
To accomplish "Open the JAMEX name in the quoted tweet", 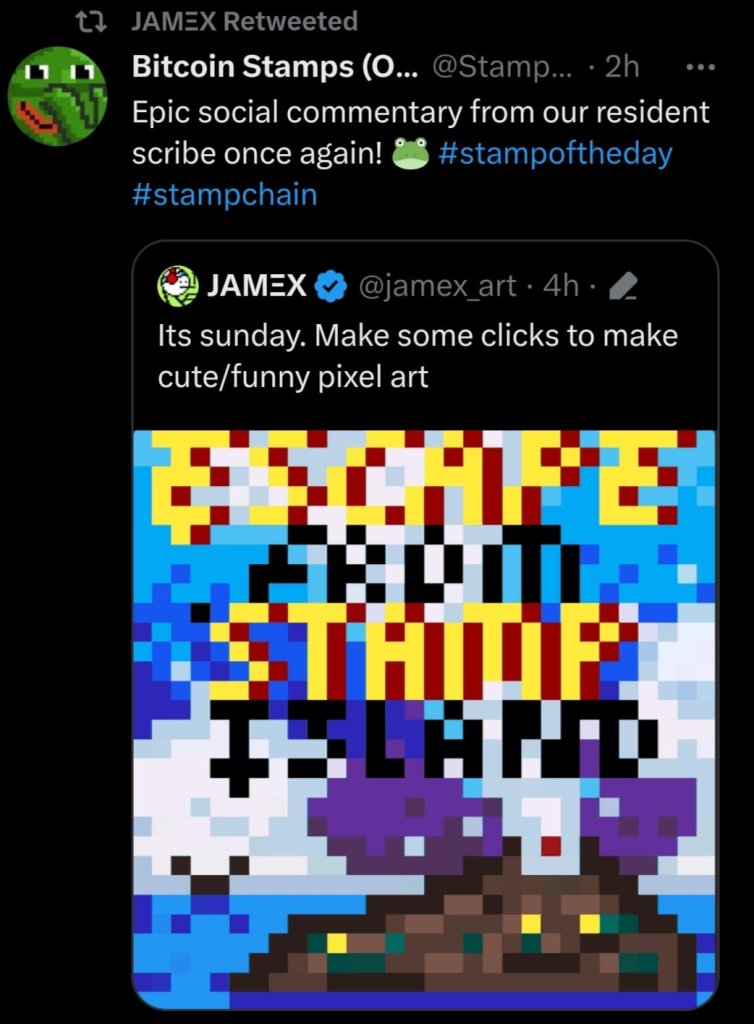I will 256,287.
